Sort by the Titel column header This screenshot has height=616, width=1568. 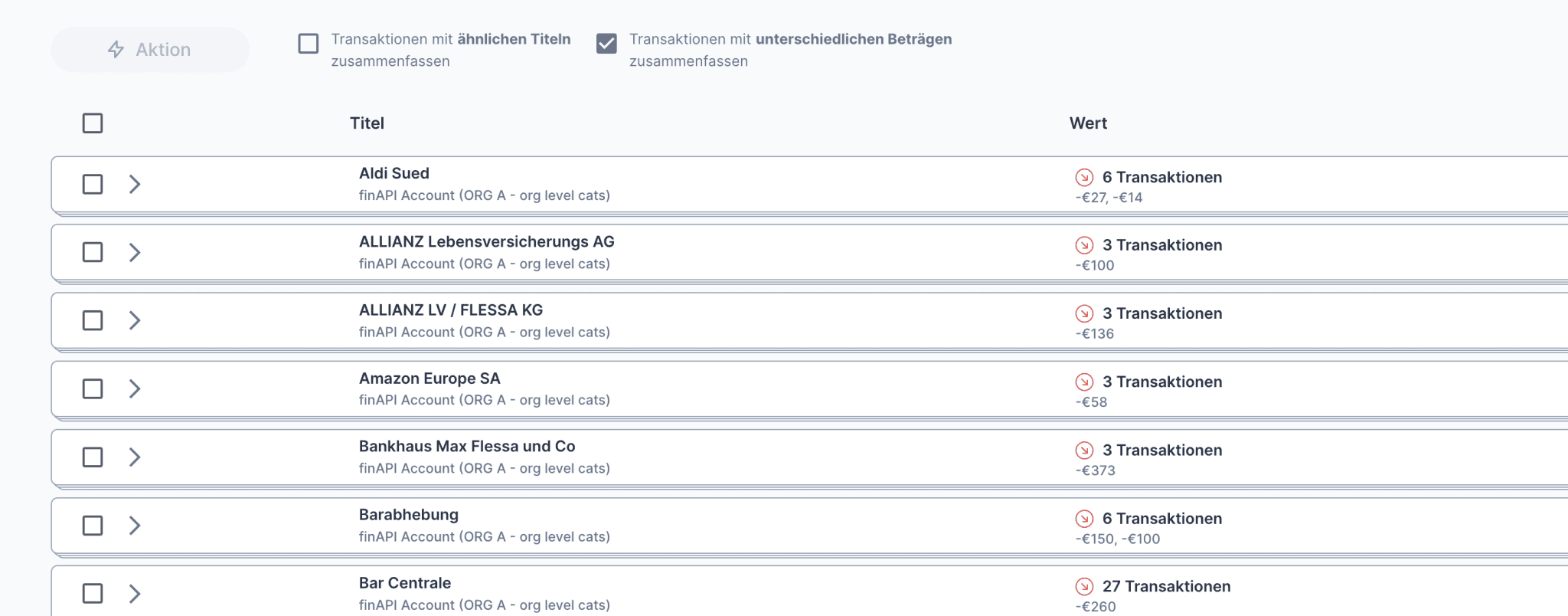coord(367,123)
